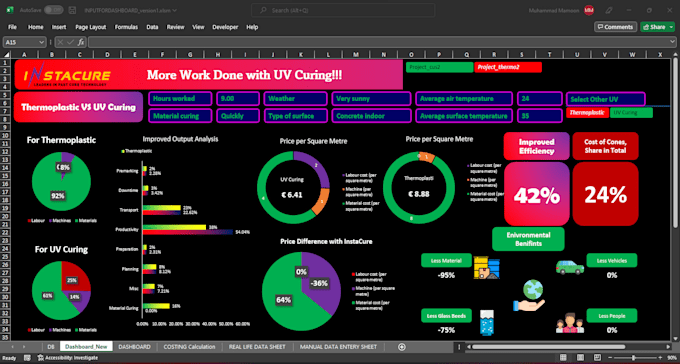Click the red Project_thermo2 button
This screenshot has height=364, width=680.
(508, 67)
